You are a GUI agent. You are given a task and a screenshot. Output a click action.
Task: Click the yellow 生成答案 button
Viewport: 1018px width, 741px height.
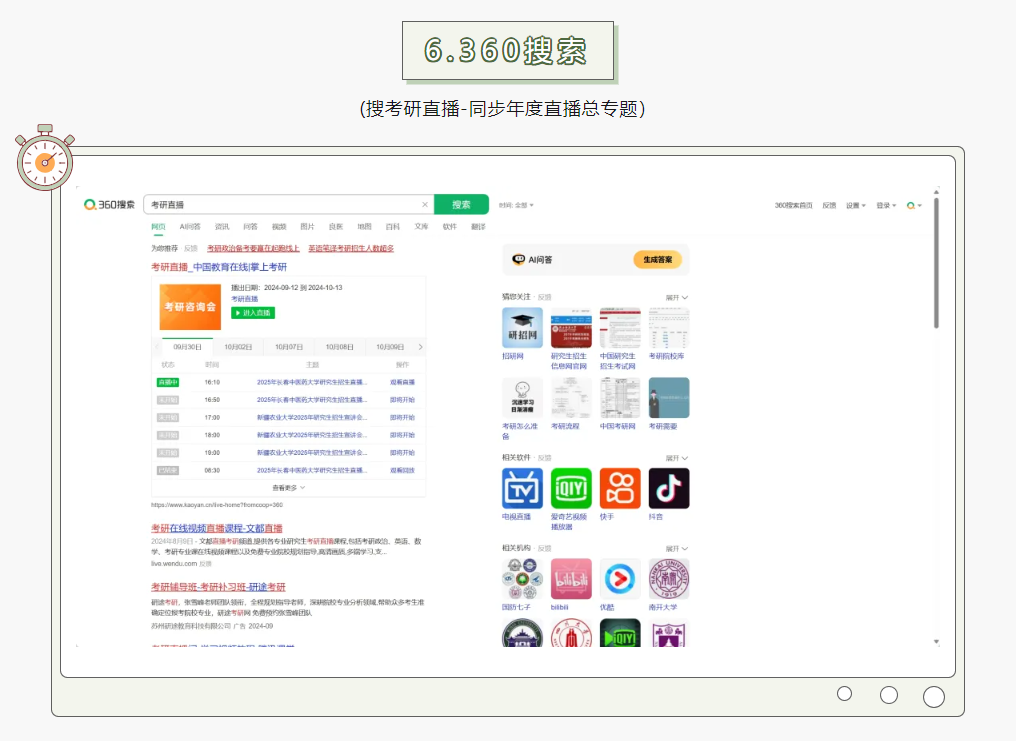click(658, 260)
